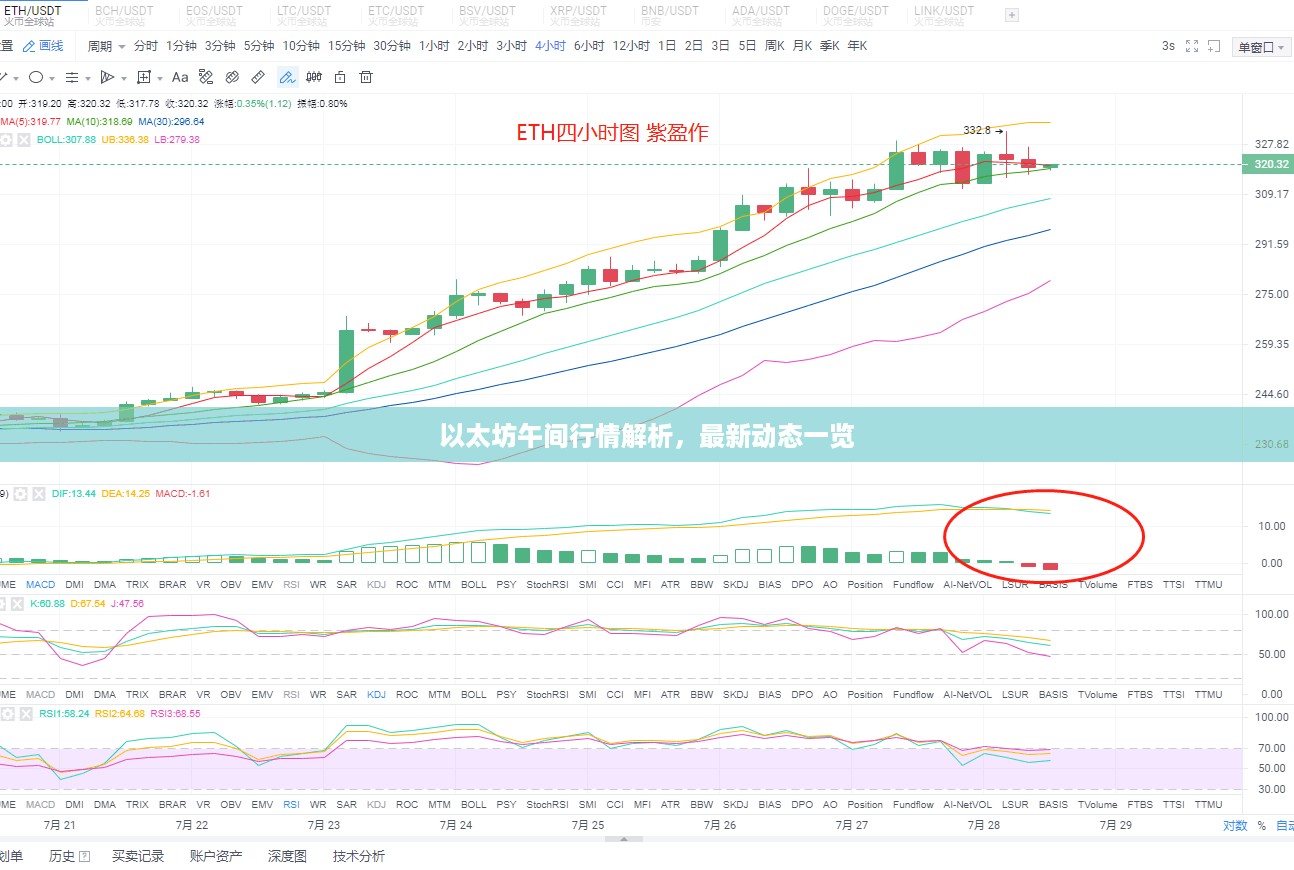Select KDJ in the KDJ panel indicator row
This screenshot has height=870, width=1294.
click(376, 694)
